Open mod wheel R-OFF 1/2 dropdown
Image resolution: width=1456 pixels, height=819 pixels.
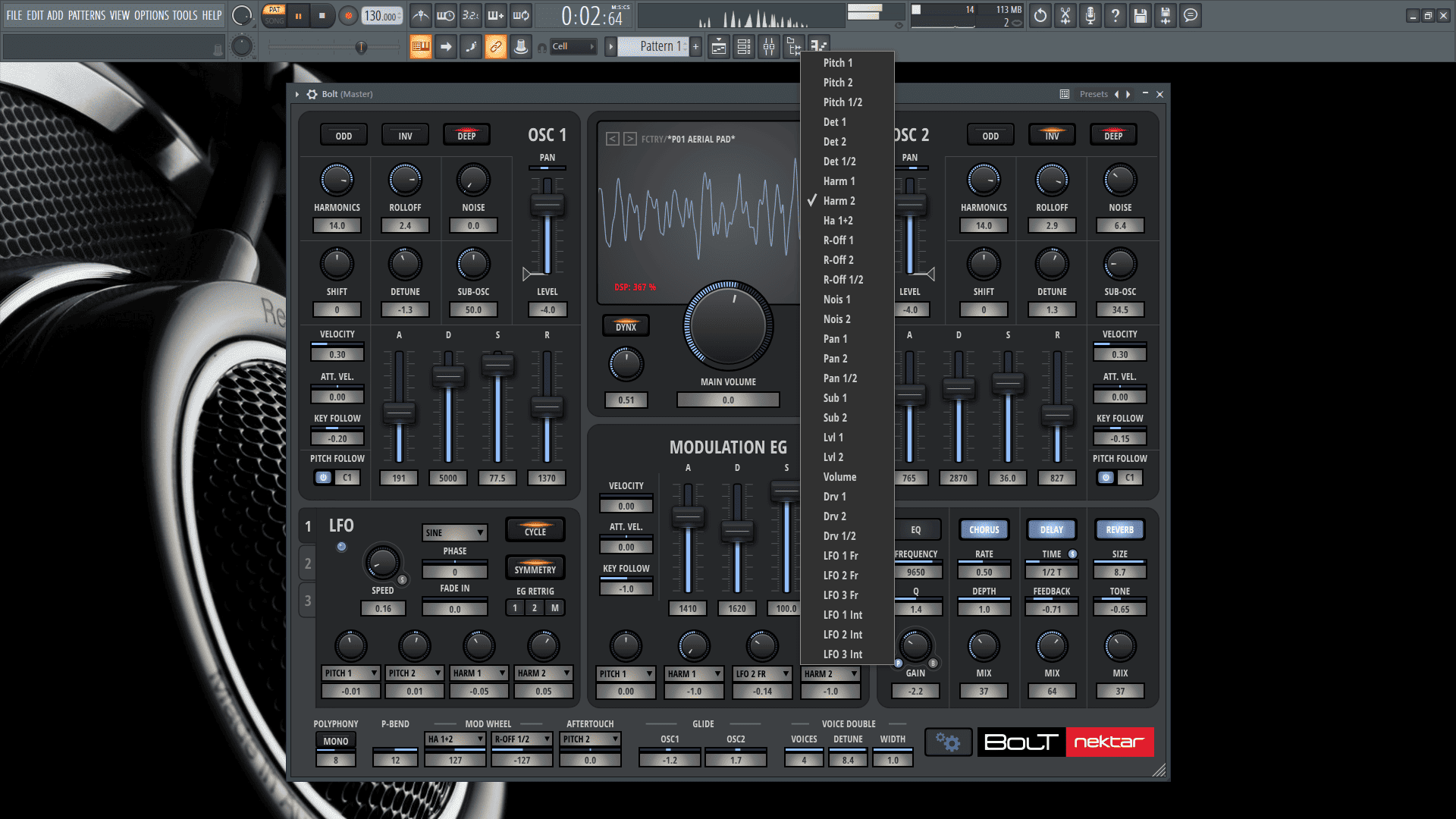pos(522,739)
